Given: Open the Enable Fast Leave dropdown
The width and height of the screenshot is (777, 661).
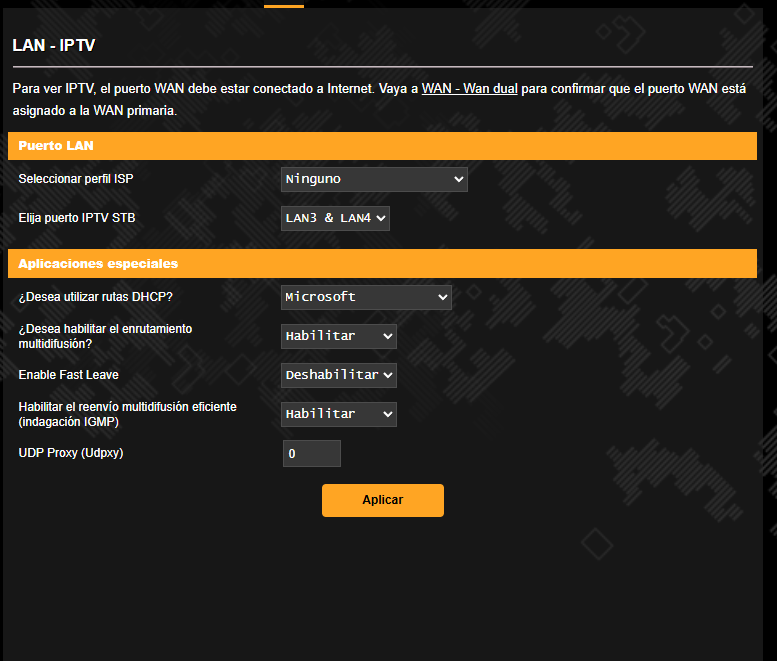Looking at the screenshot, I should [x=338, y=375].
